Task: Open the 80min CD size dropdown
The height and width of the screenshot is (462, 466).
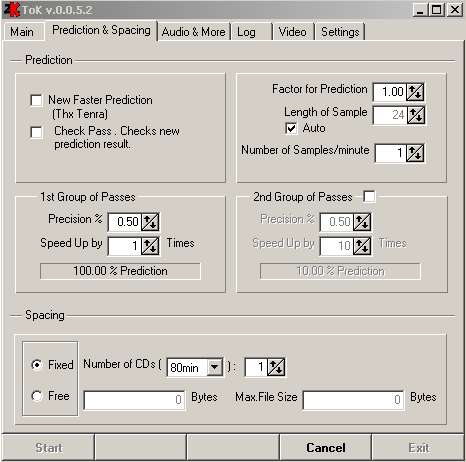Action: pyautogui.click(x=215, y=367)
